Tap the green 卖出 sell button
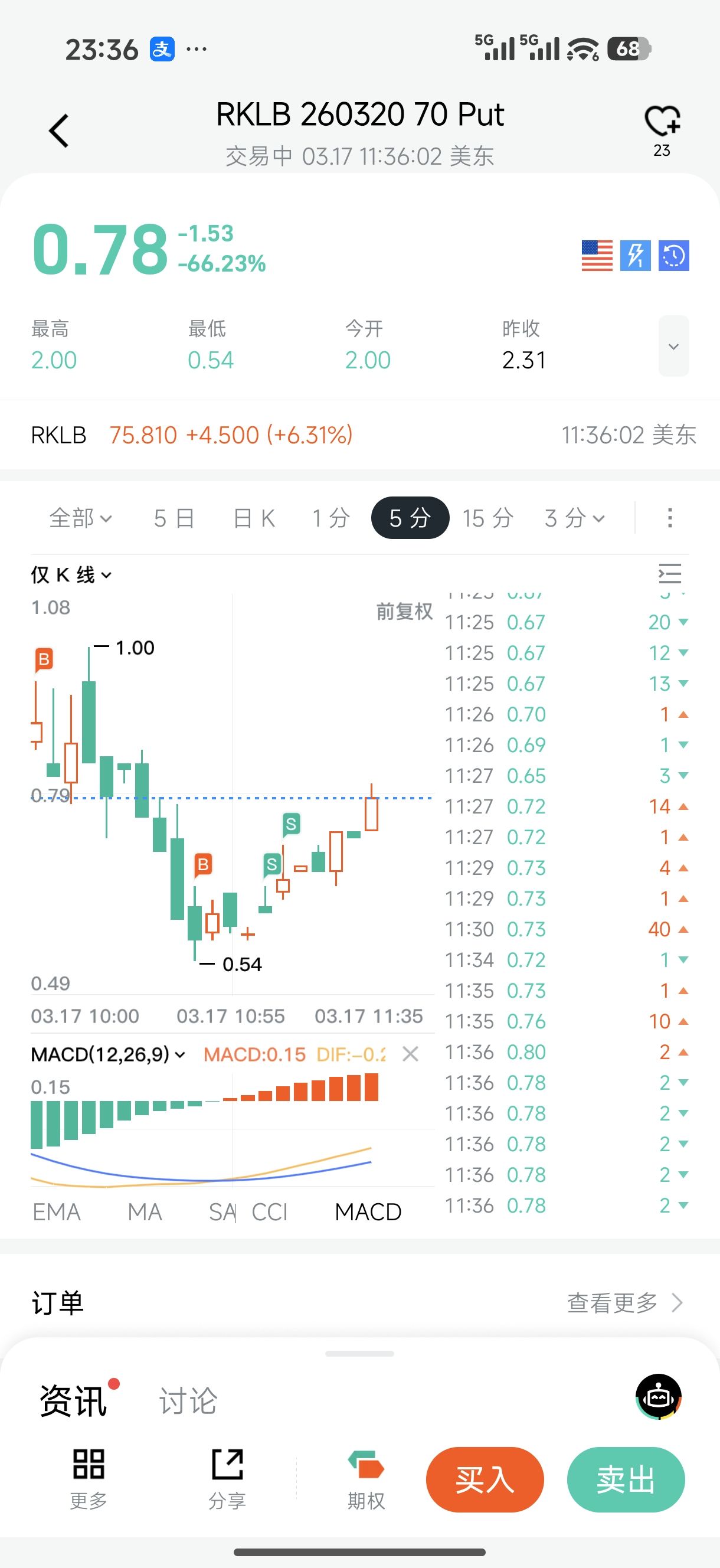The width and height of the screenshot is (720, 1568). [x=626, y=1479]
